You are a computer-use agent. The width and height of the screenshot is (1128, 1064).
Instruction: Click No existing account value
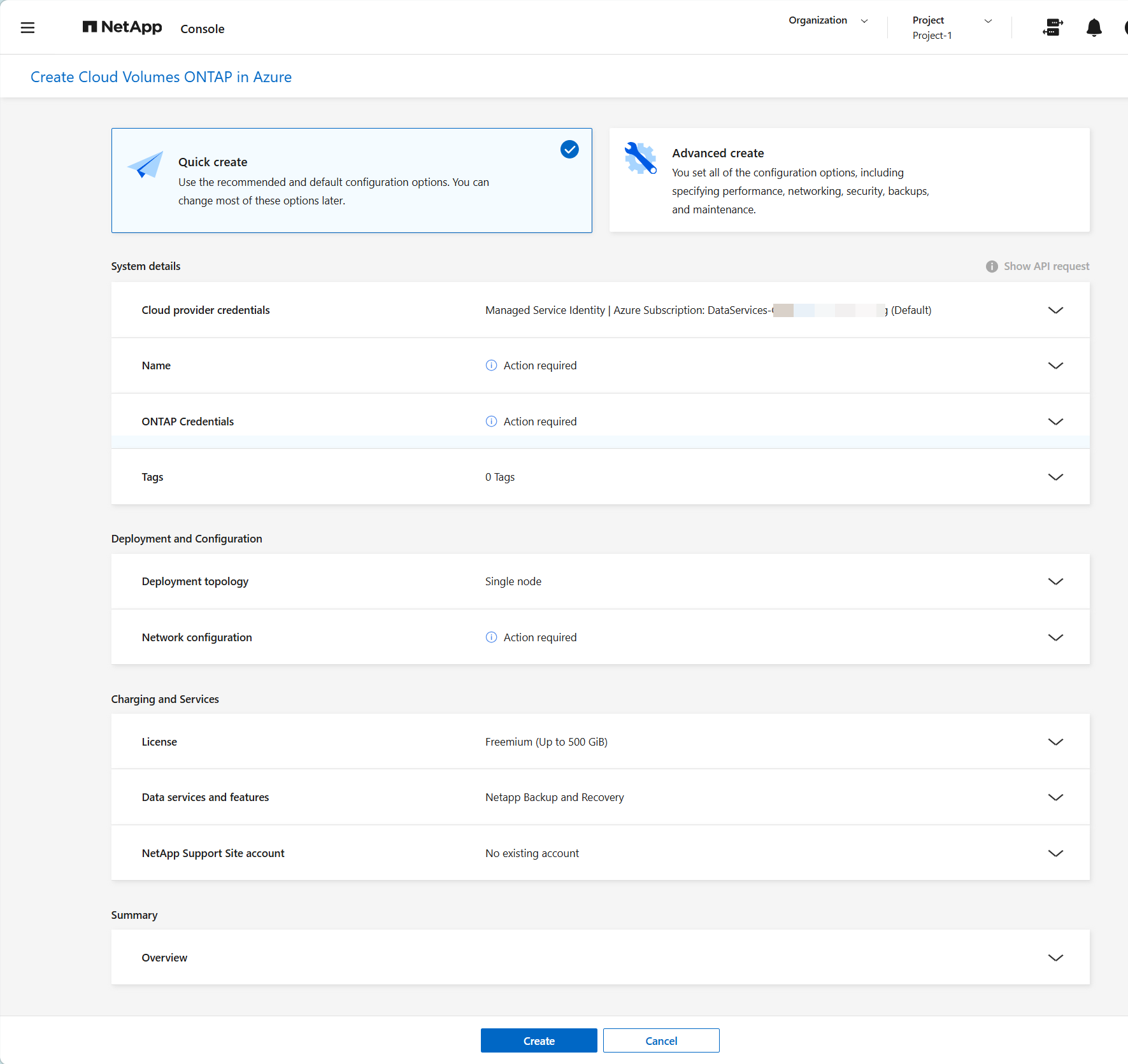tap(532, 853)
